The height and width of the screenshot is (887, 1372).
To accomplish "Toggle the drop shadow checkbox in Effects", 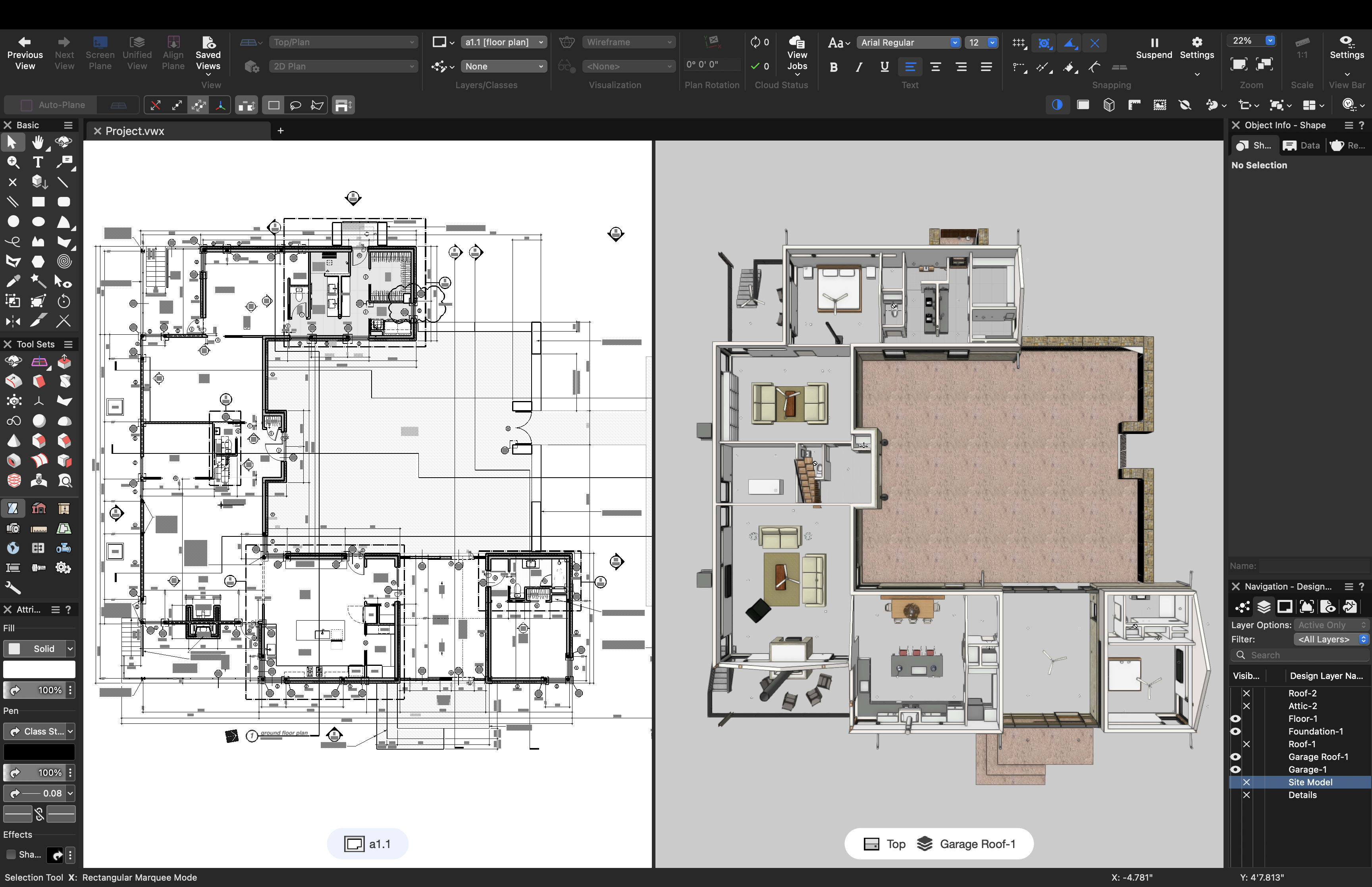I will 10,855.
